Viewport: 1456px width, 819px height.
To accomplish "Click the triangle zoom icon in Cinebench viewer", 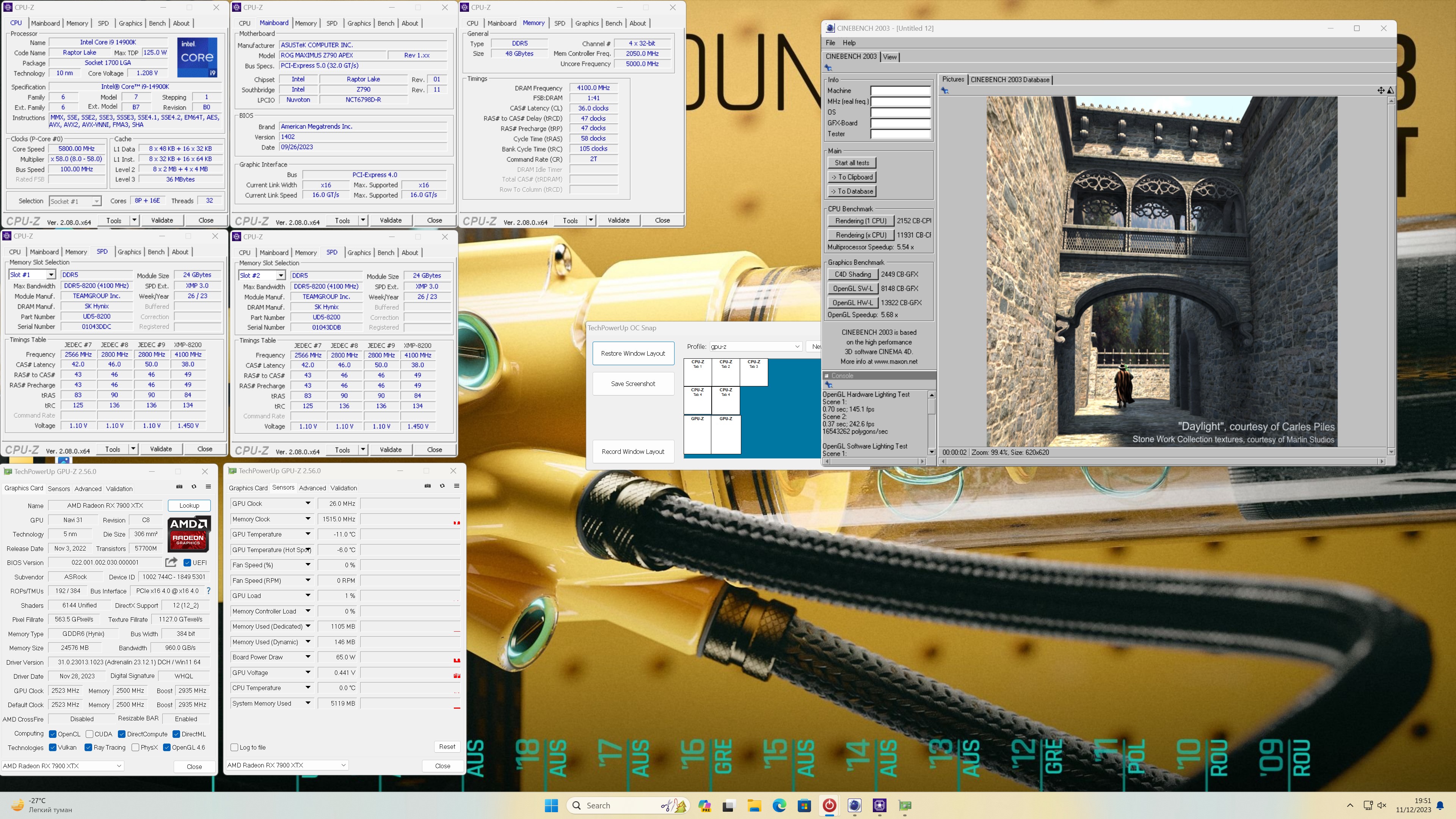I will (x=1390, y=91).
